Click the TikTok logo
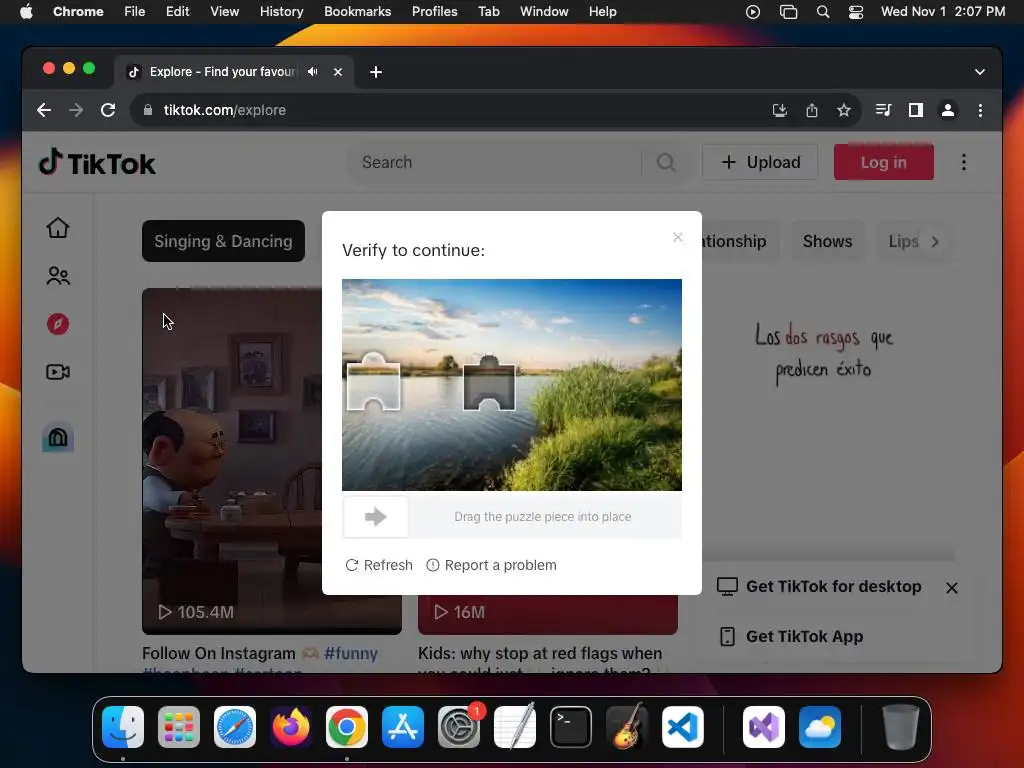The width and height of the screenshot is (1024, 768). click(x=97, y=163)
